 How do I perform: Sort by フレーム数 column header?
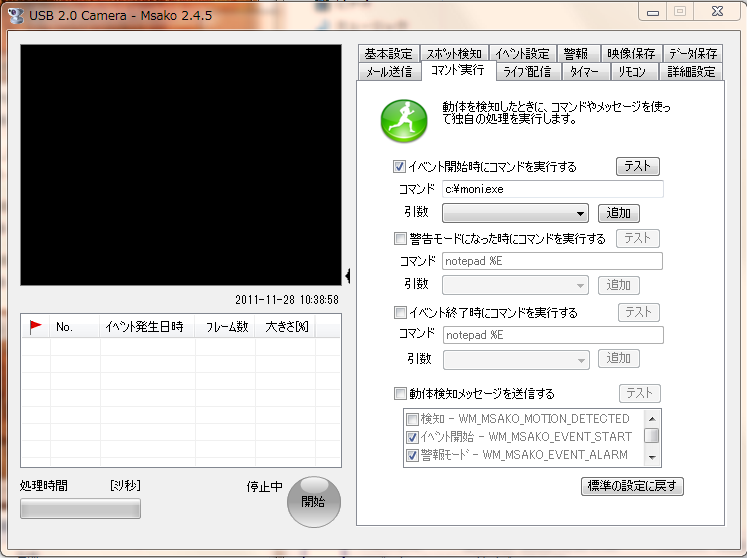tap(225, 327)
